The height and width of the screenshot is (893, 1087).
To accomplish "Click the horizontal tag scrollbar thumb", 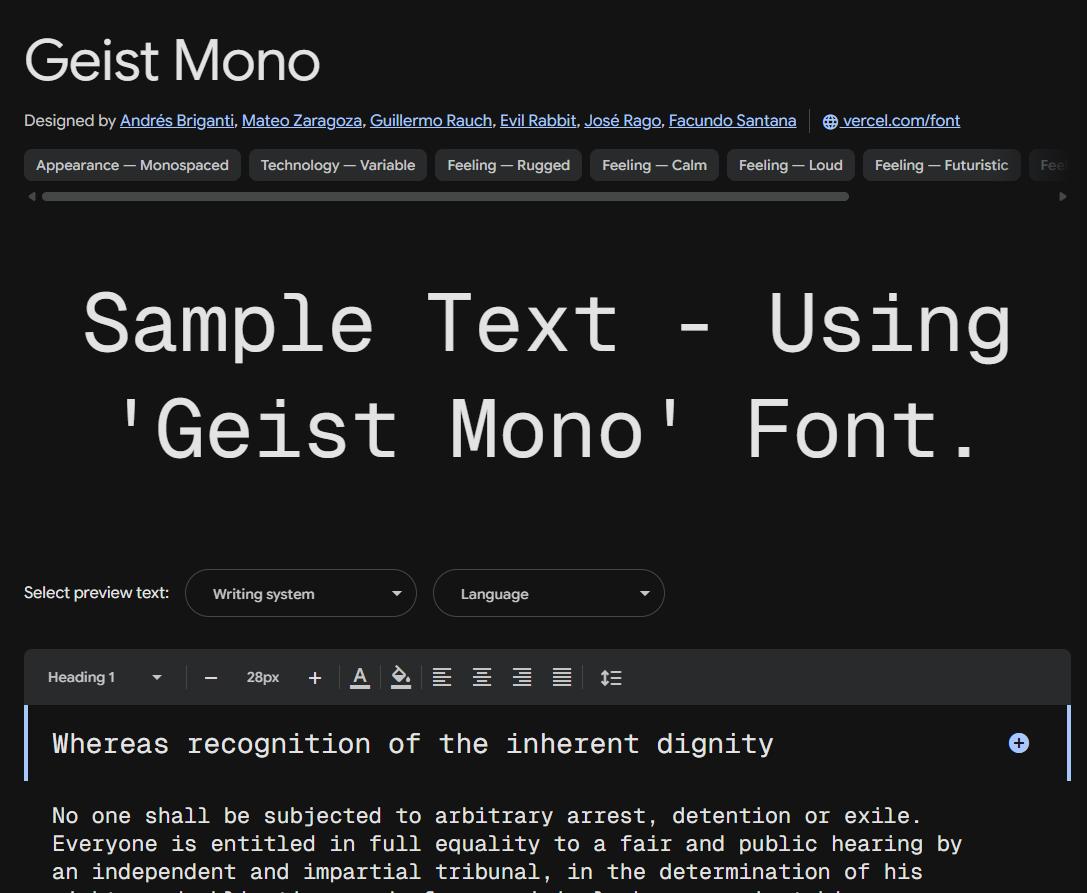I will (445, 196).
